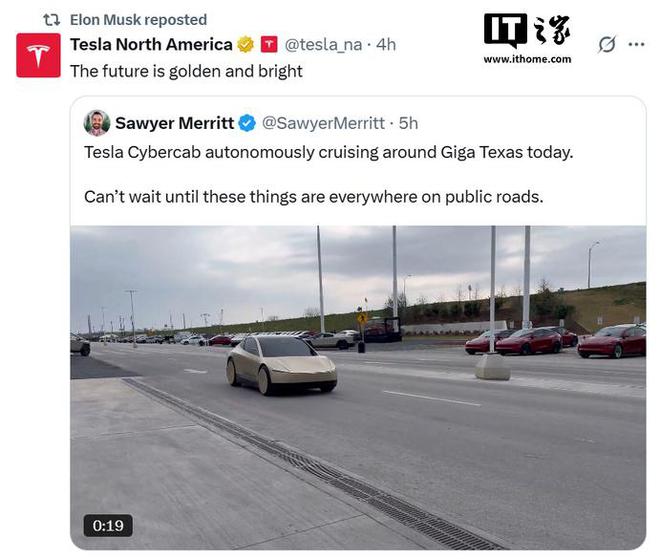
Task: Click the gold verified badge
Action: pyautogui.click(x=245, y=45)
